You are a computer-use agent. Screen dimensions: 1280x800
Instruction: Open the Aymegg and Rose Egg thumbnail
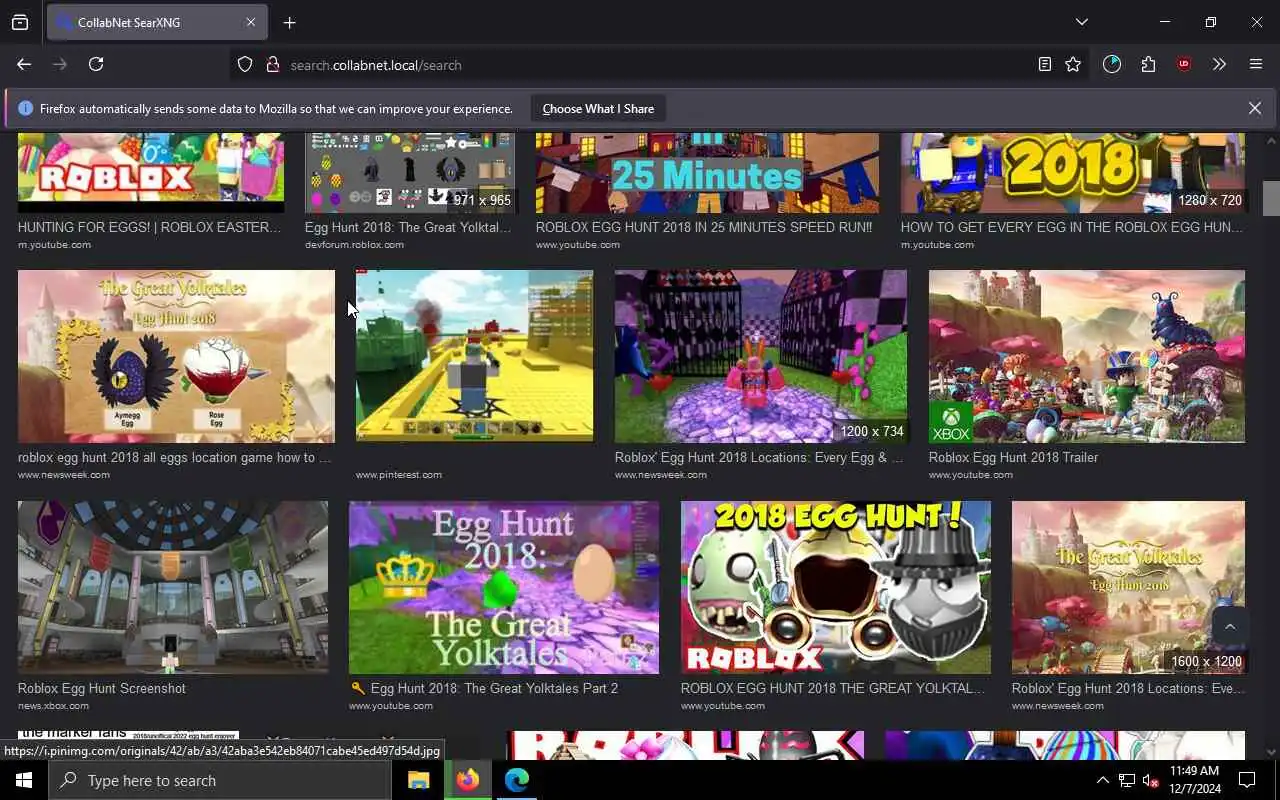[176, 356]
